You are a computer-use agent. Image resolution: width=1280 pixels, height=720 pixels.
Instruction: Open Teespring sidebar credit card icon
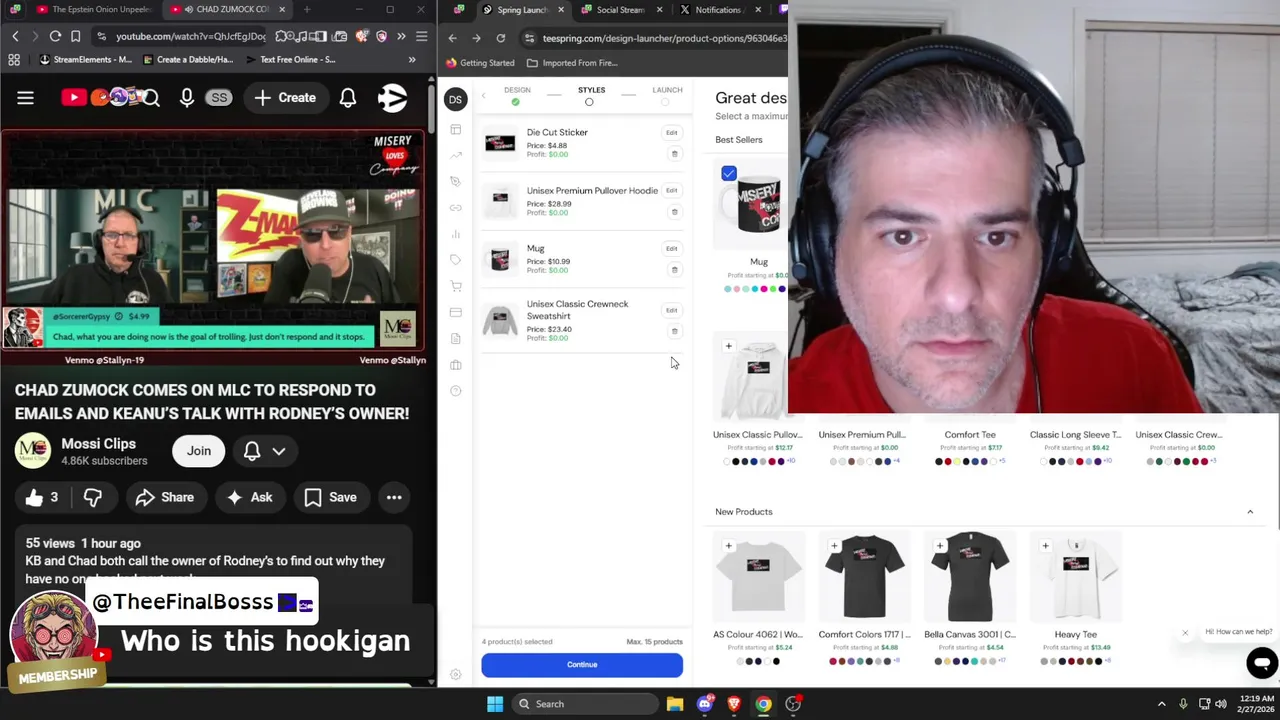click(x=456, y=312)
